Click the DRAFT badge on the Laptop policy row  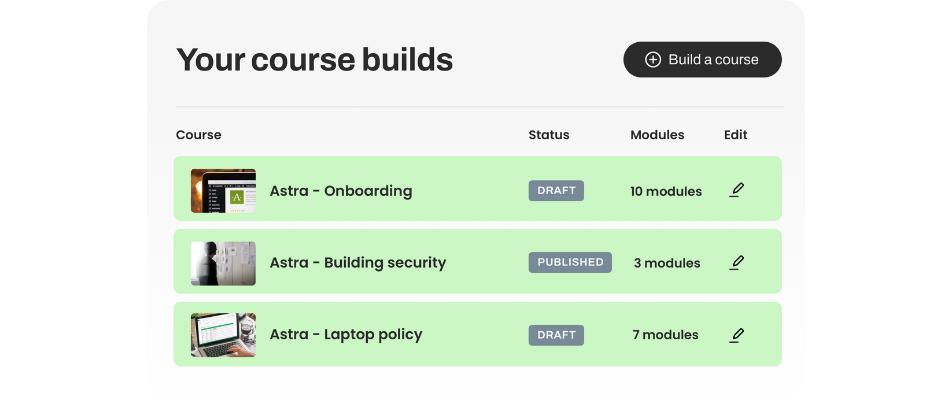tap(556, 335)
